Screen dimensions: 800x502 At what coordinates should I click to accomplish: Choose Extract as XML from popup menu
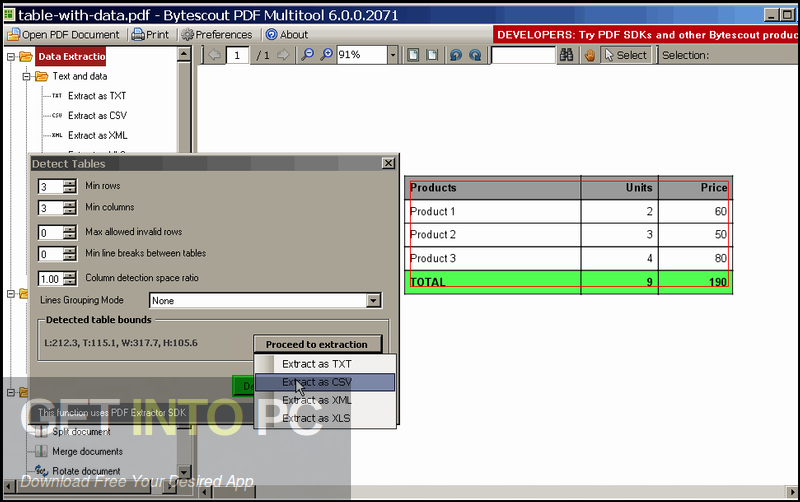325,400
